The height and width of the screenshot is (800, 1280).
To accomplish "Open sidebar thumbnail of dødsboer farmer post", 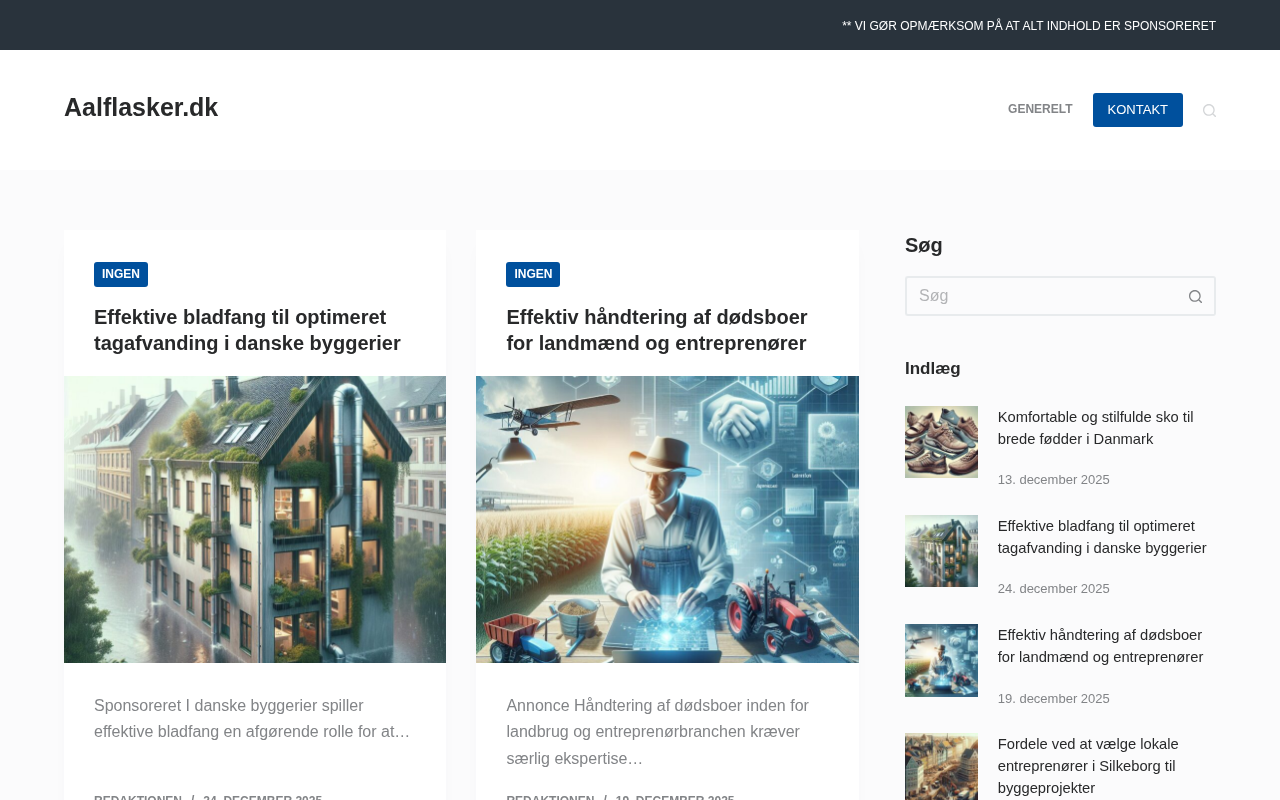I will coord(941,660).
